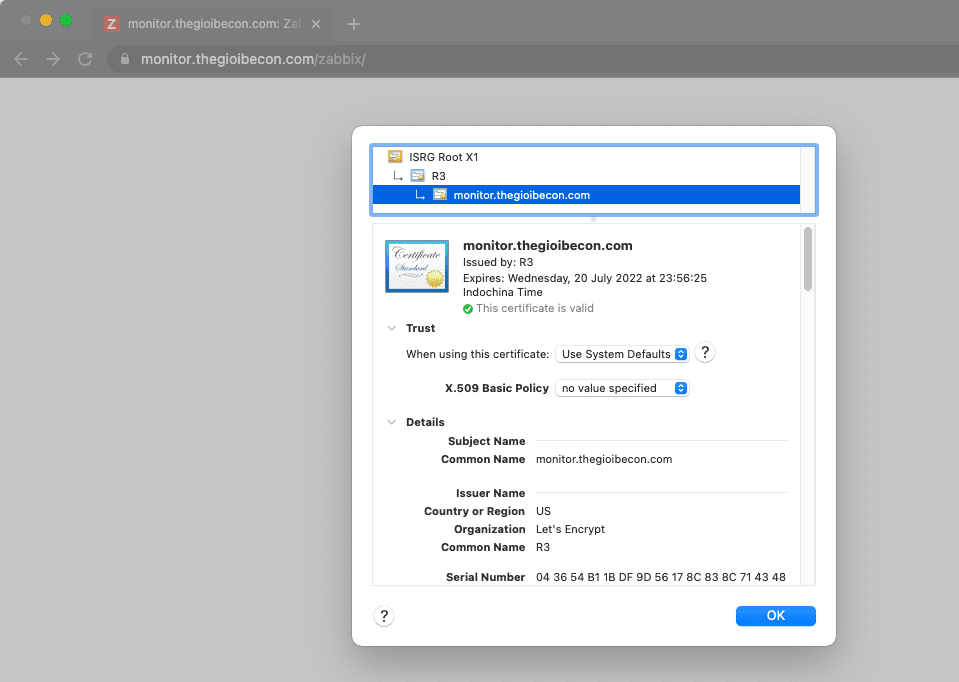Click the back navigation arrow
This screenshot has height=682, width=959.
(x=21, y=59)
